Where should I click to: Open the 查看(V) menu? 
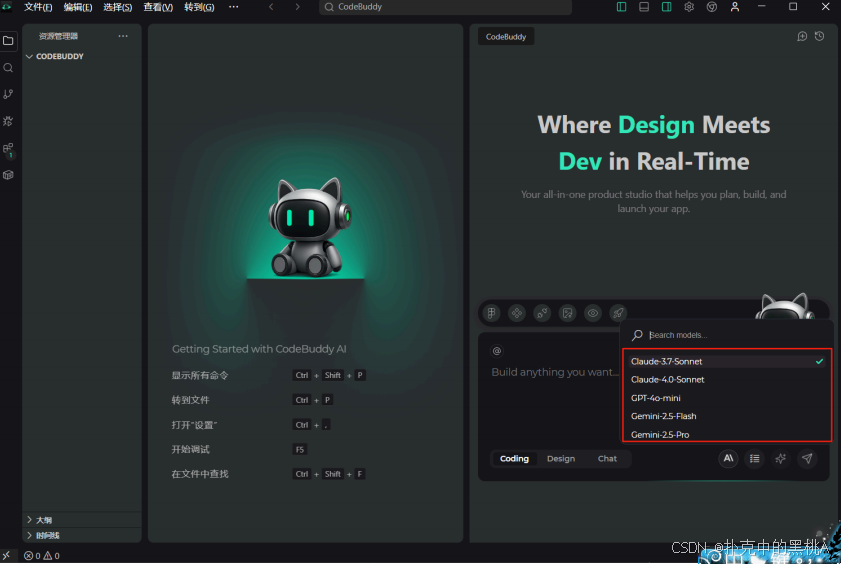pyautogui.click(x=158, y=7)
